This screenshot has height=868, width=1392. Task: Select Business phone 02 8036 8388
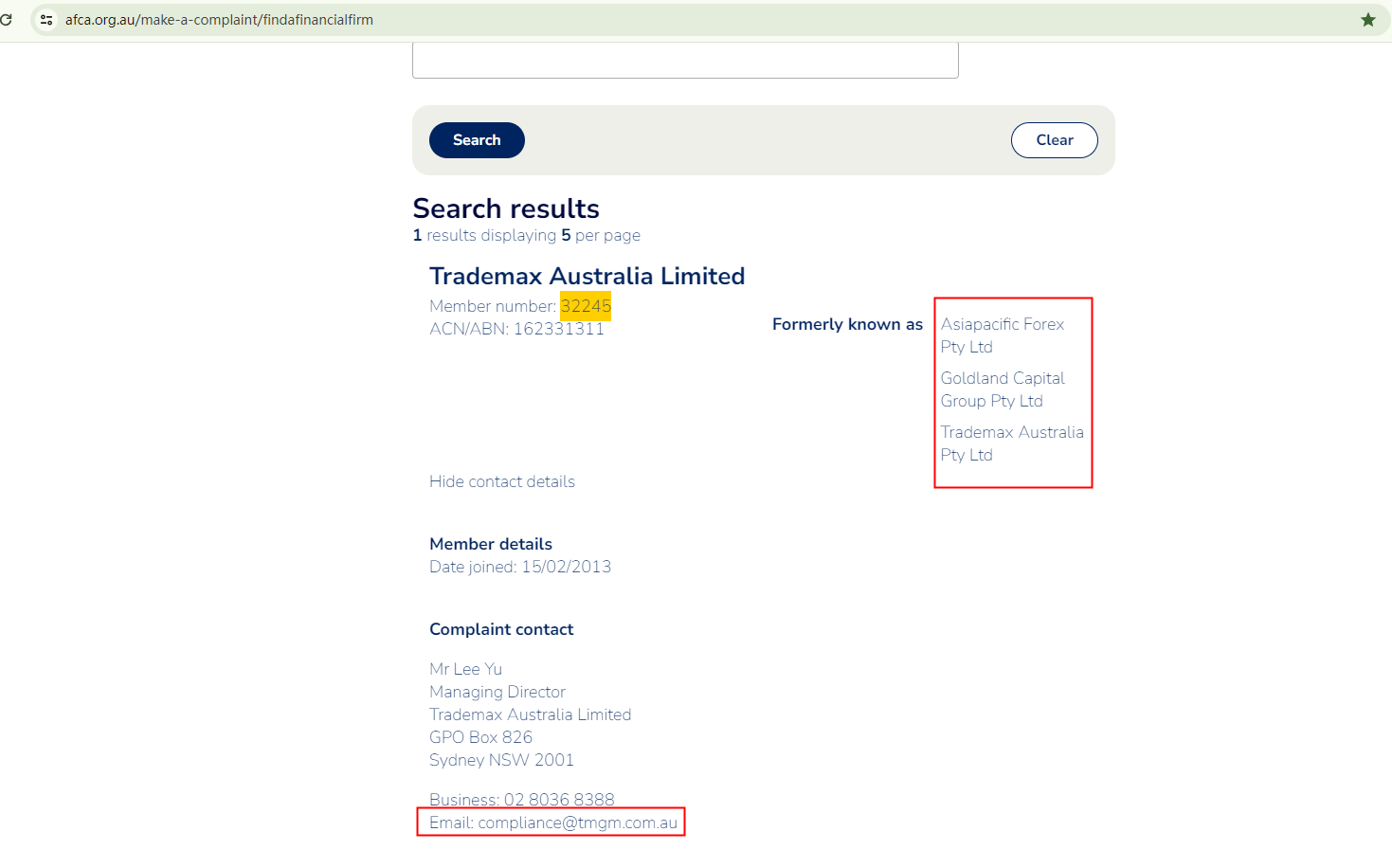[522, 800]
